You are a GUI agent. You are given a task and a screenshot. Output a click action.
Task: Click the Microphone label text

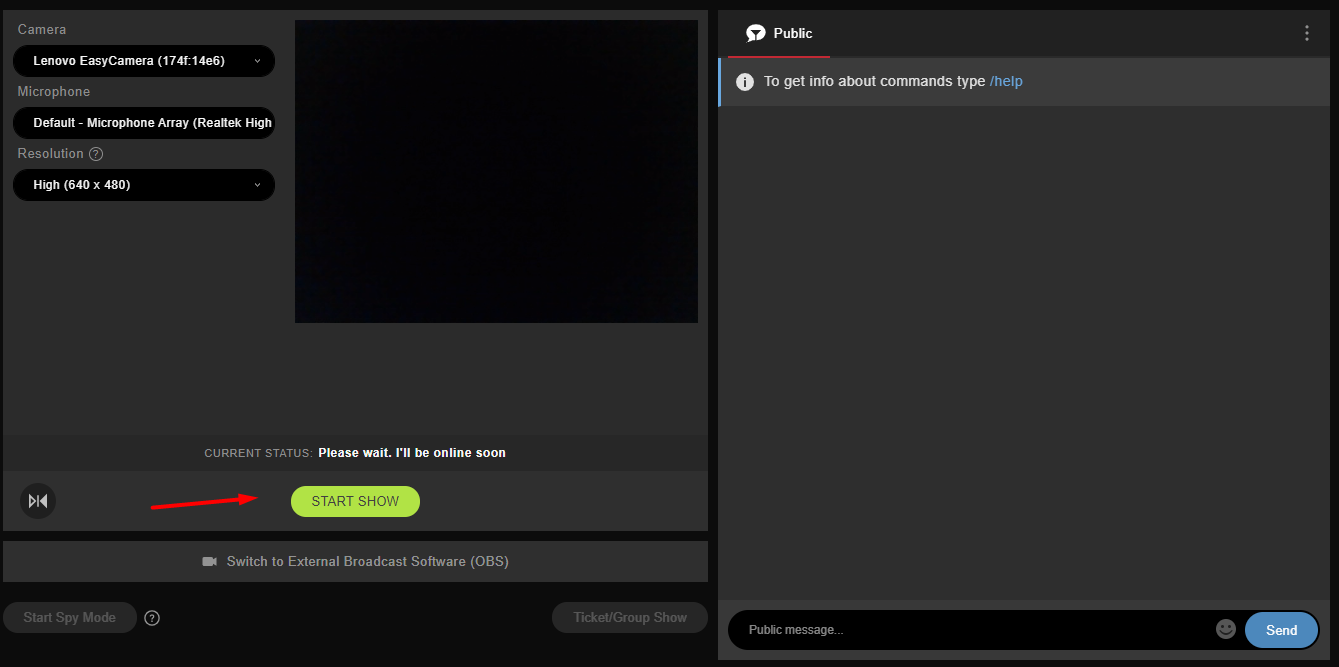point(54,92)
